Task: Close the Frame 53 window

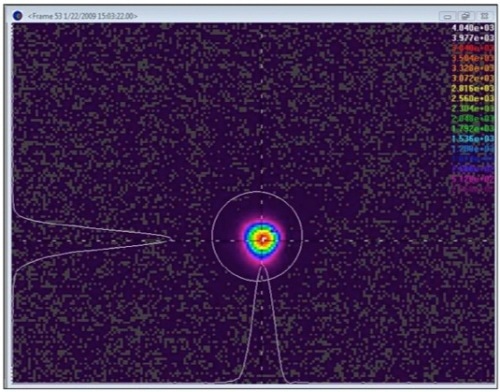Action: (x=484, y=16)
